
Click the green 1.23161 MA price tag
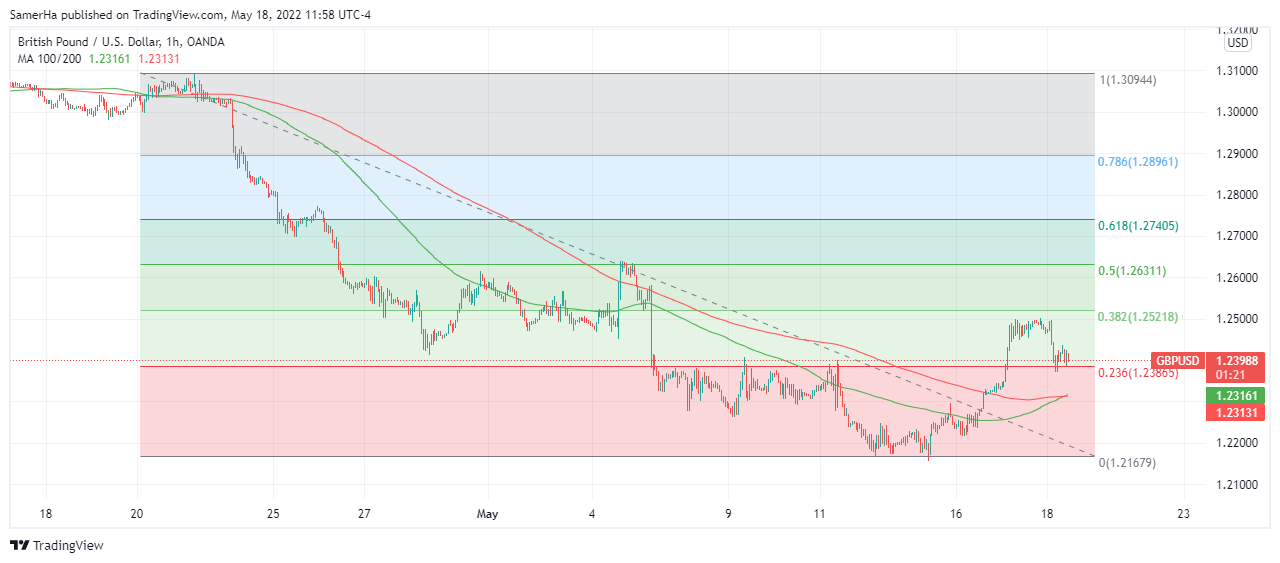[x=1238, y=395]
